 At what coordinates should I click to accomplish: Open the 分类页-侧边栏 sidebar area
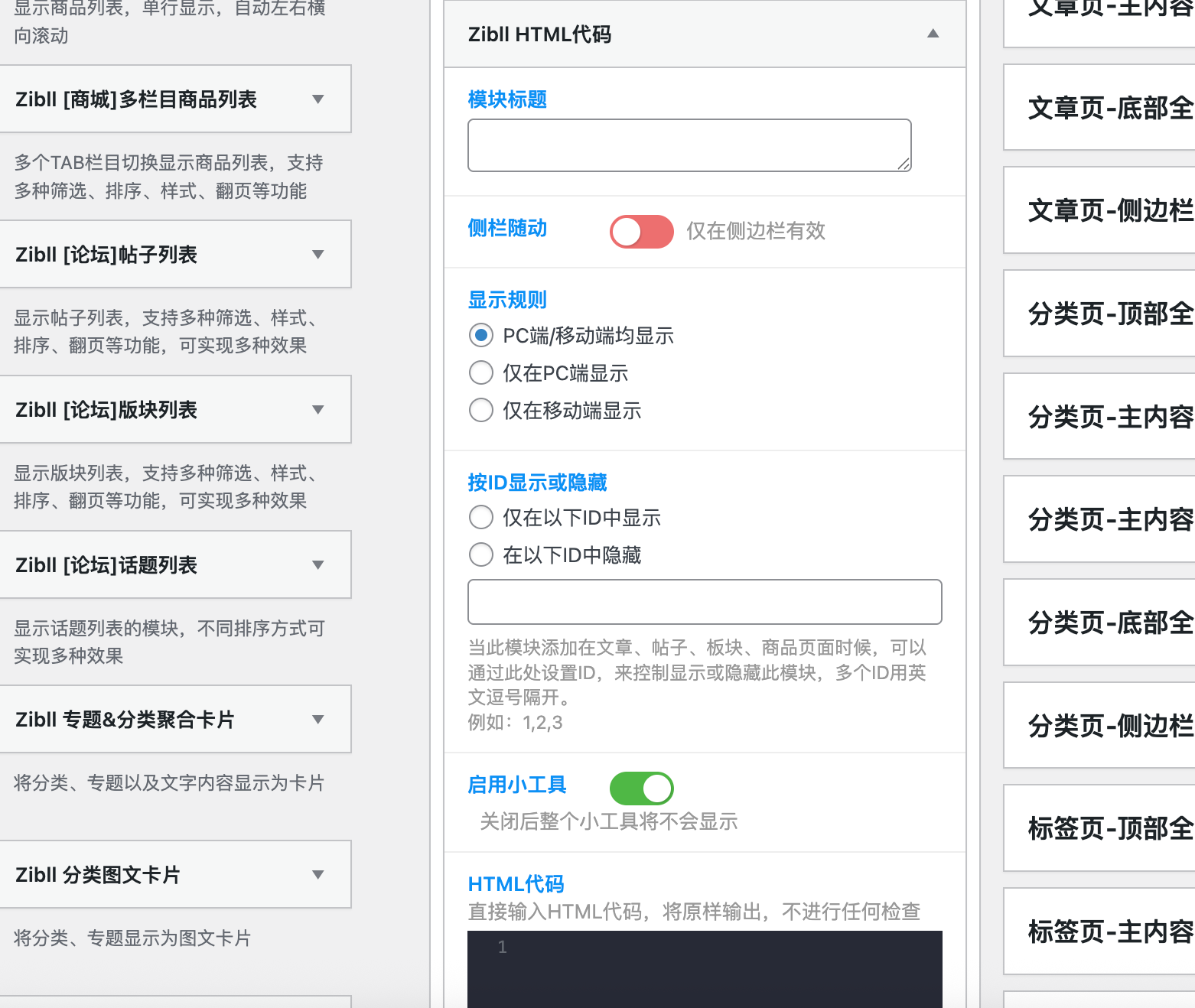(x=1102, y=726)
